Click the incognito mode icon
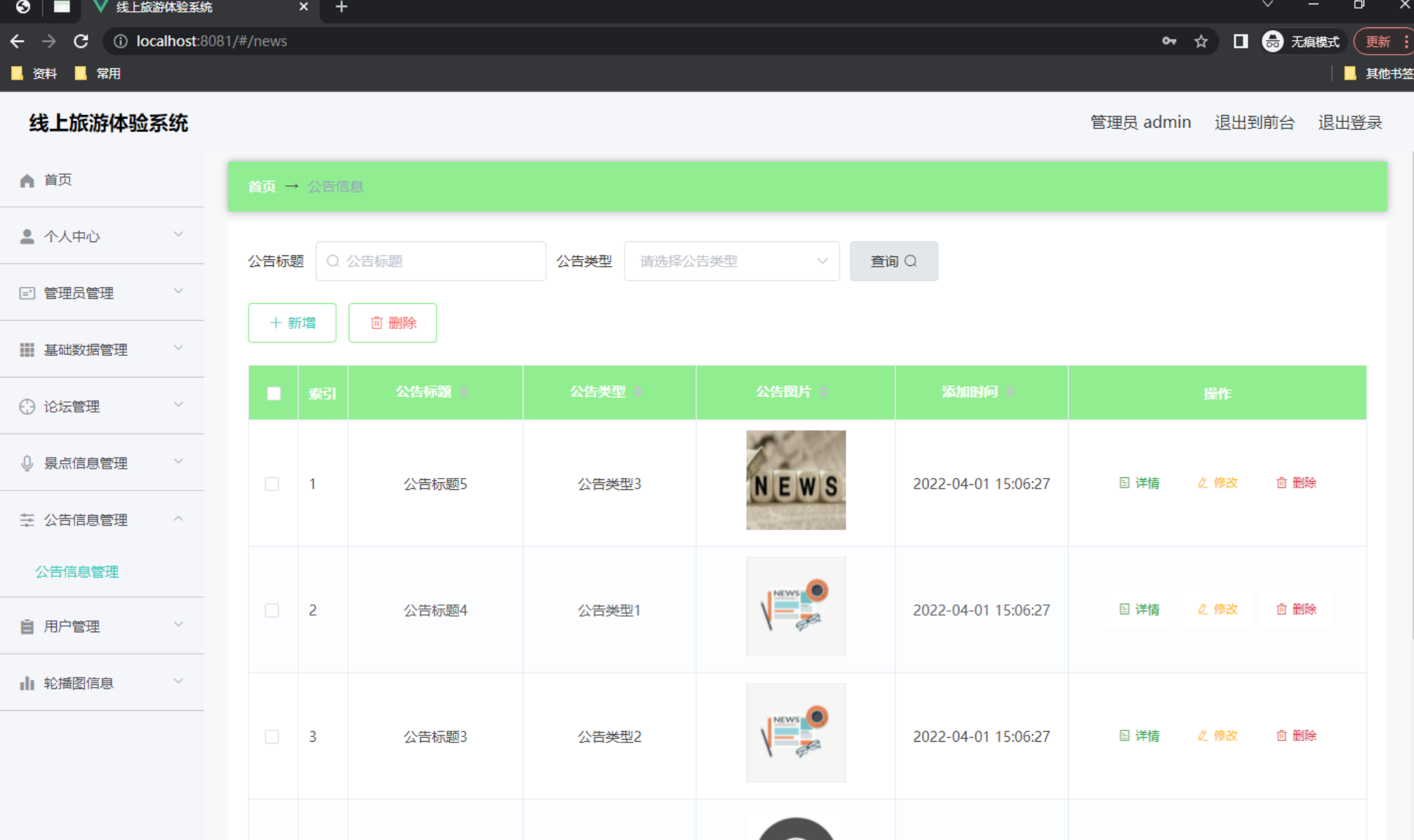The width and height of the screenshot is (1414, 840). (1272, 41)
